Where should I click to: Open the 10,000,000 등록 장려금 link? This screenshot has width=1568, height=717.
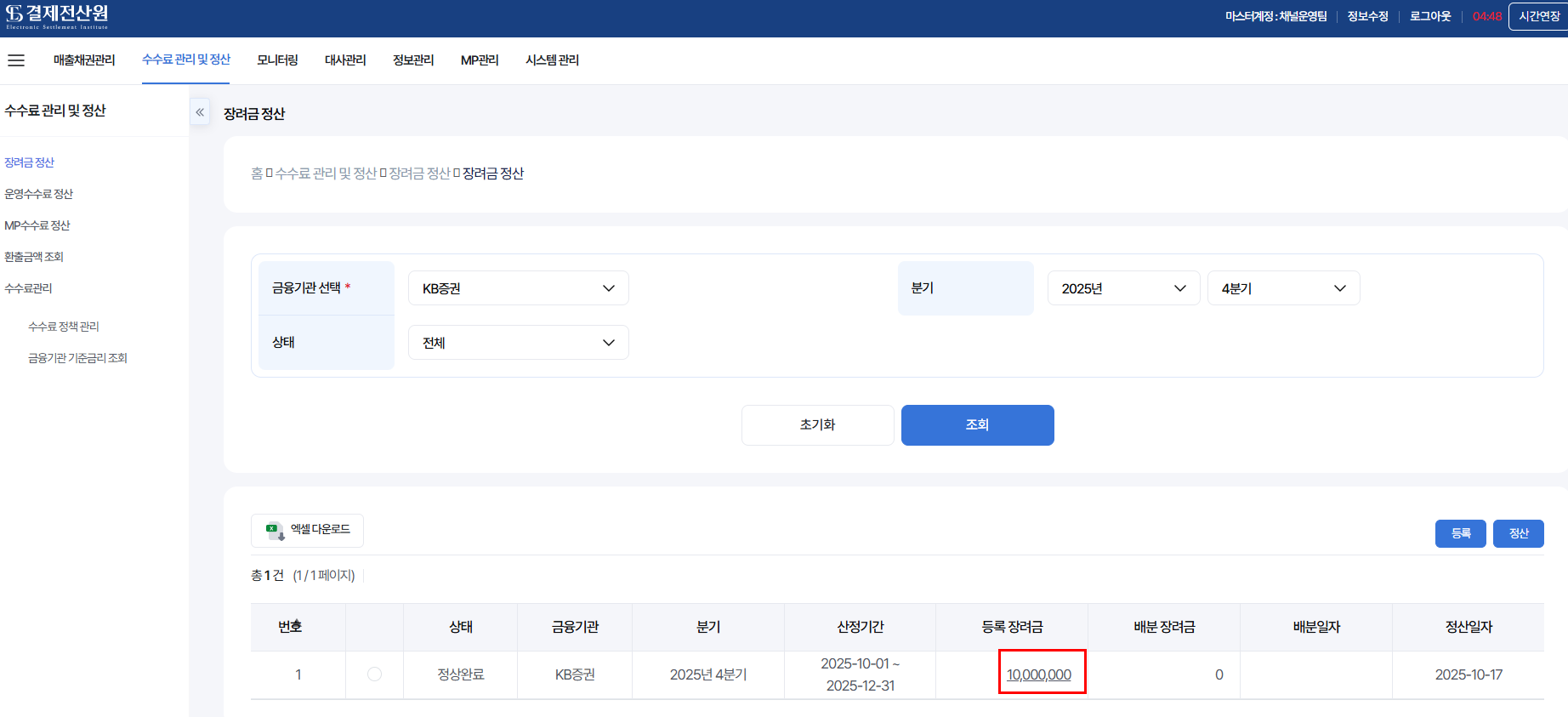(x=1039, y=674)
